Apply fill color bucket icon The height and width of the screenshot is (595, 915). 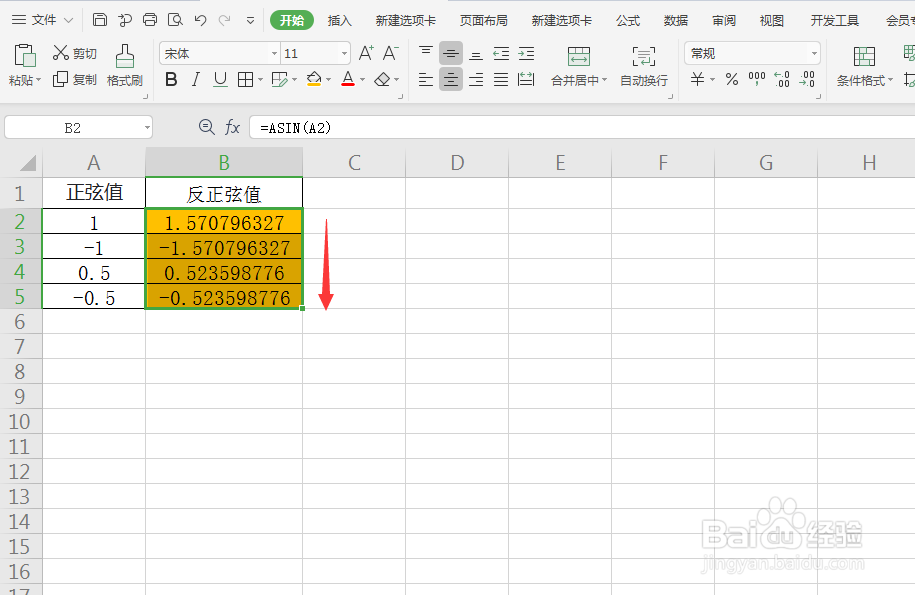[x=314, y=79]
